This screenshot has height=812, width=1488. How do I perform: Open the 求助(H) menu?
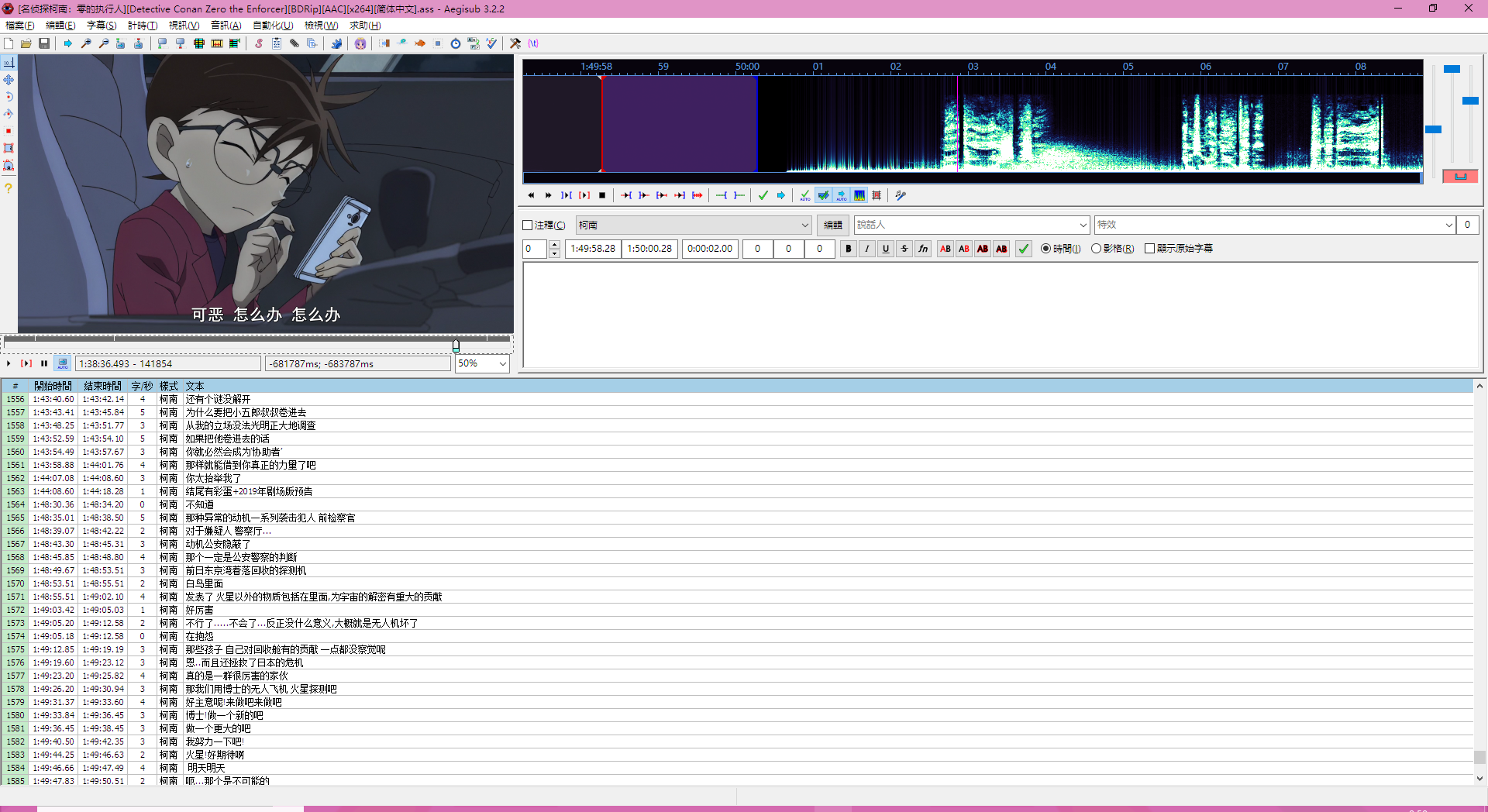point(365,26)
